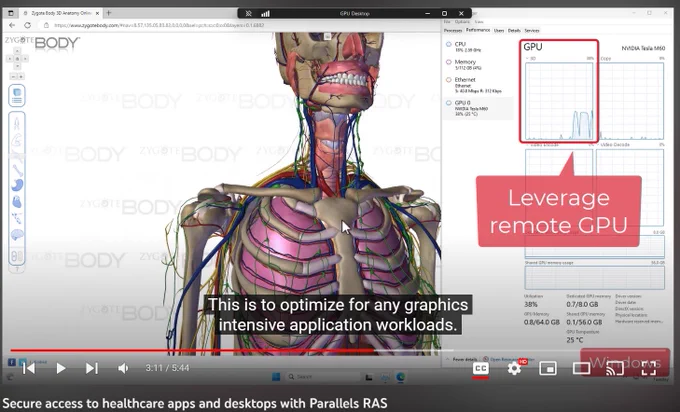Reload the Zygote Body page
Image resolution: width=680 pixels, height=412 pixels.
28,25
